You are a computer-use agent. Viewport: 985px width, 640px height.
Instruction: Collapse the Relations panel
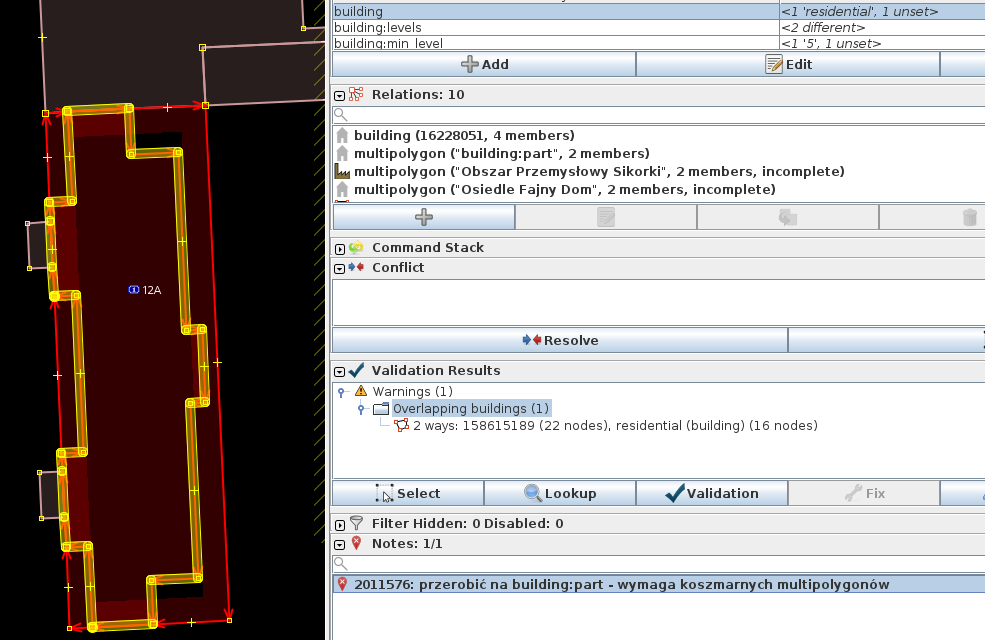tap(340, 95)
